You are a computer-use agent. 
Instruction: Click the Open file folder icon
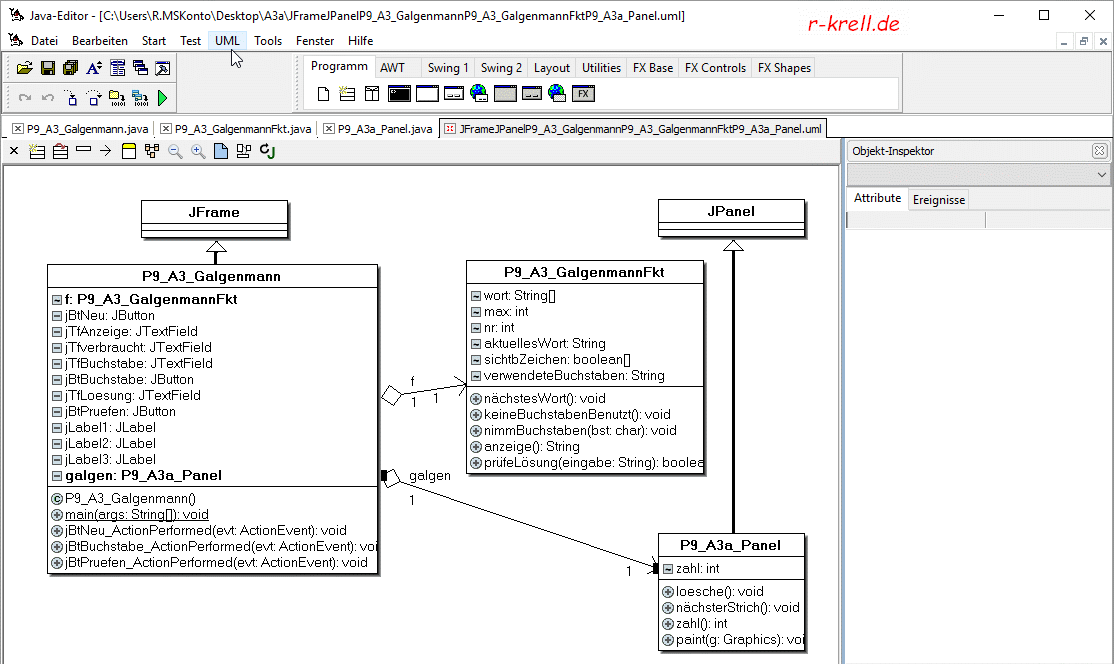point(25,68)
